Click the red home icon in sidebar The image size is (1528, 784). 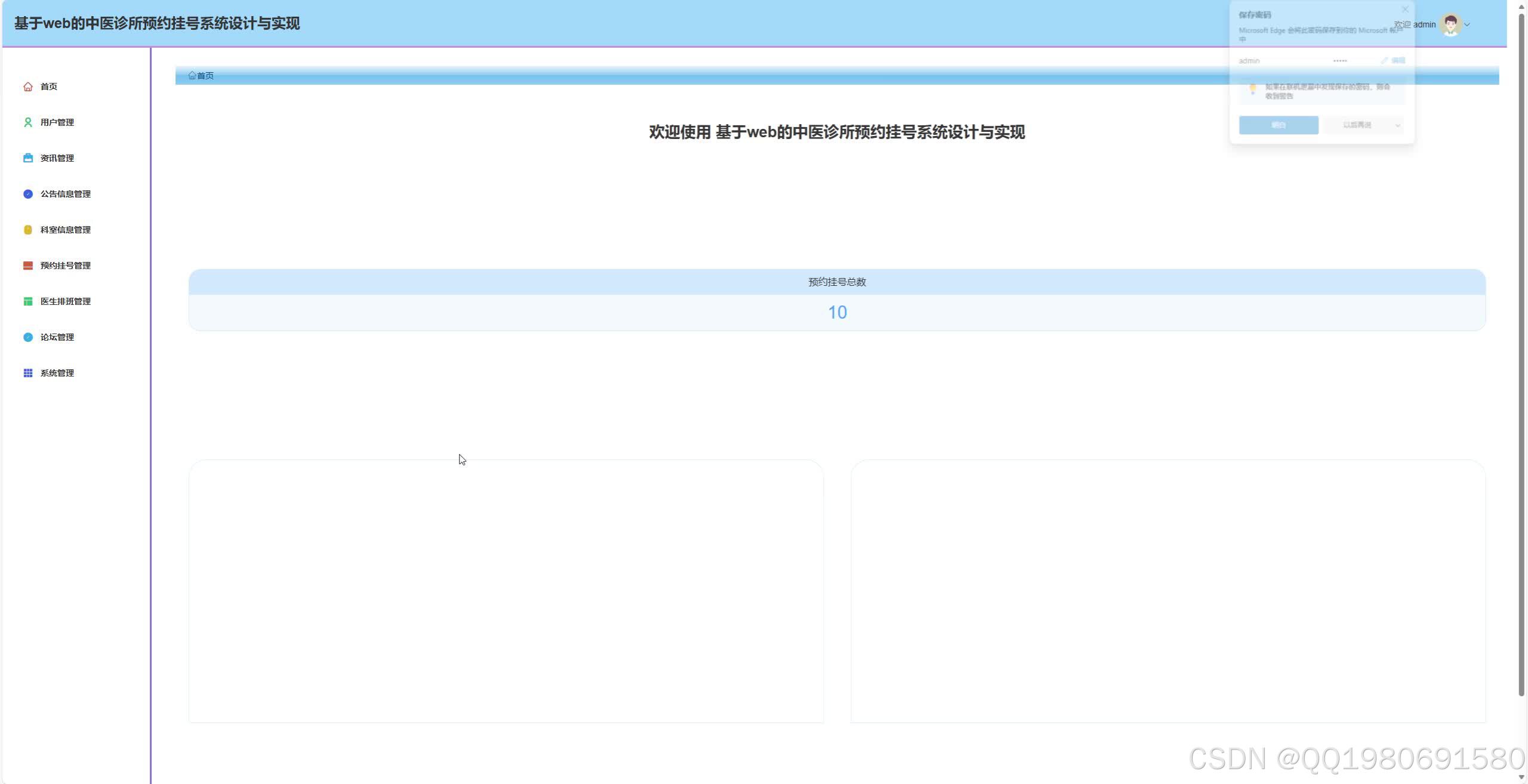27,87
